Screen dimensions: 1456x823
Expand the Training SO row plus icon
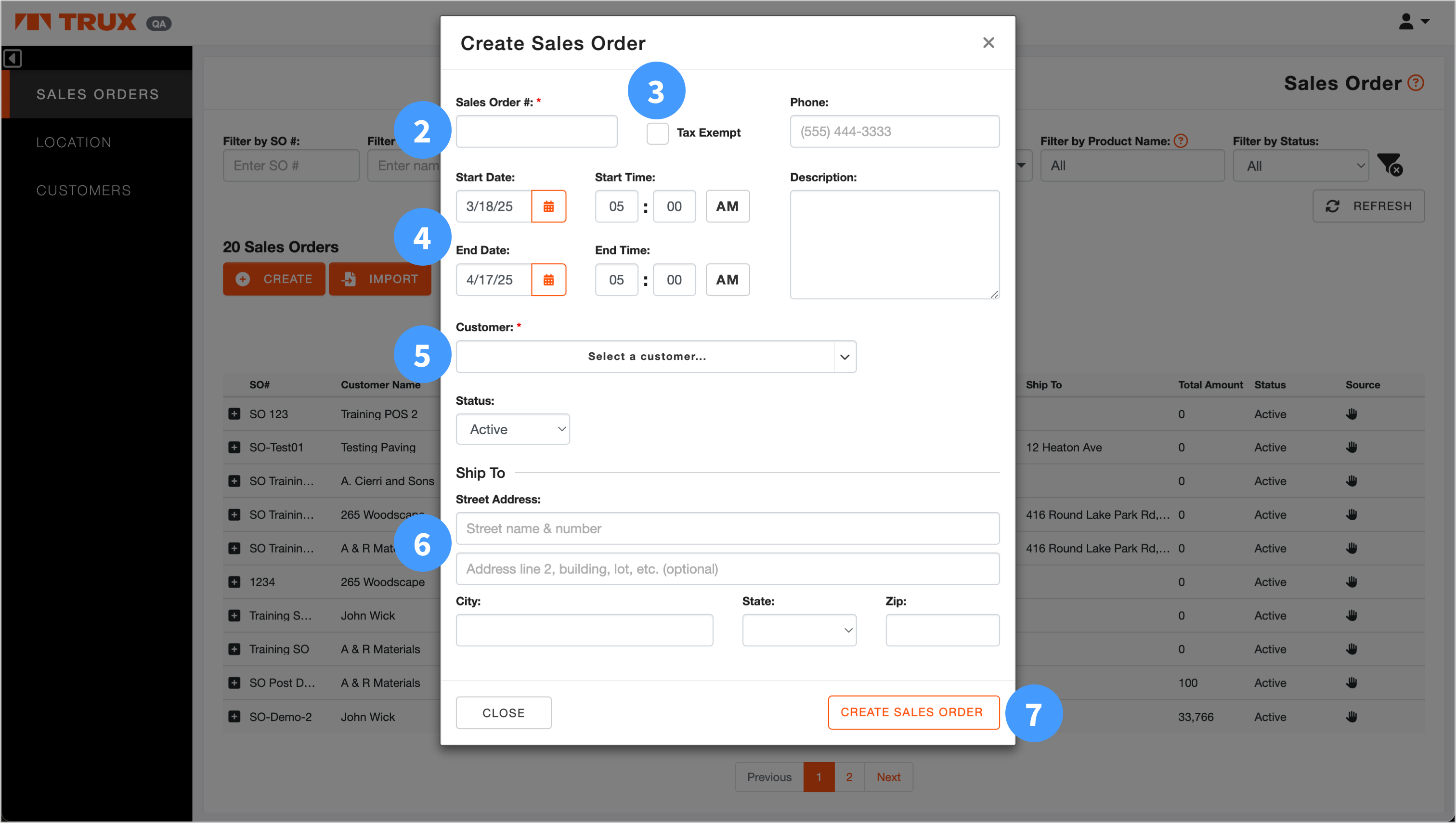(x=234, y=649)
